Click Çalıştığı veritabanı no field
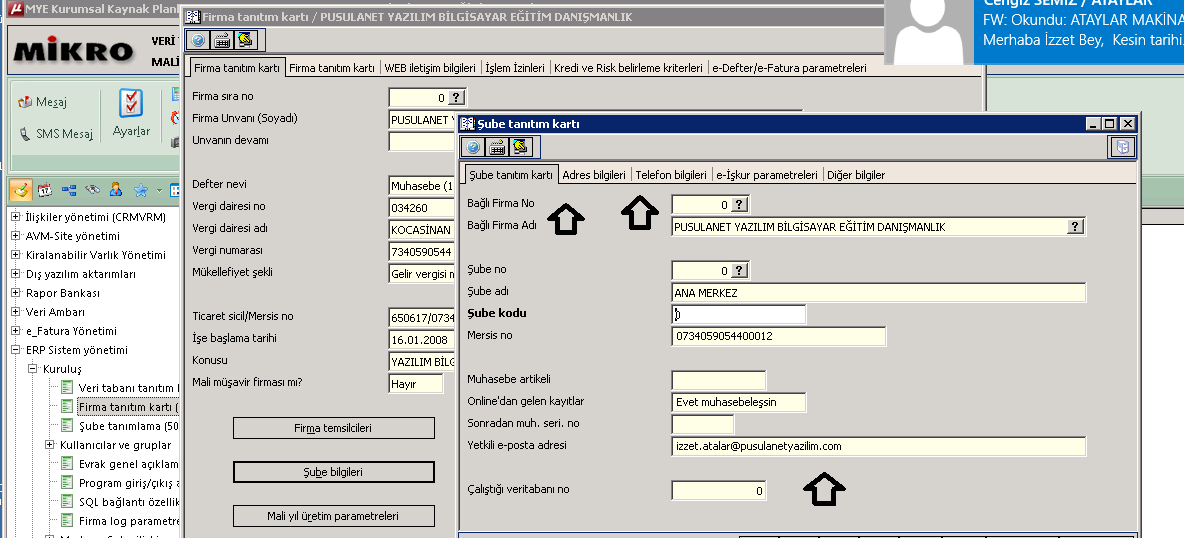The image size is (1184, 538). 718,490
